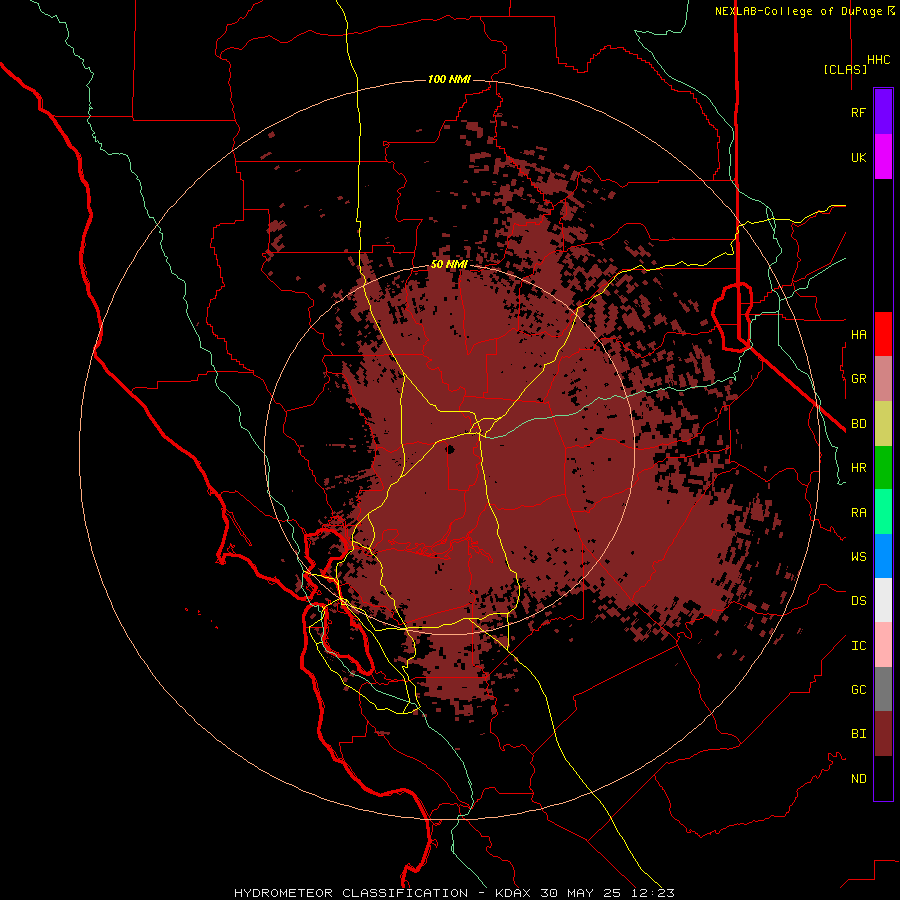Click the 'HR' legend label
This screenshot has width=900, height=900.
858,468
